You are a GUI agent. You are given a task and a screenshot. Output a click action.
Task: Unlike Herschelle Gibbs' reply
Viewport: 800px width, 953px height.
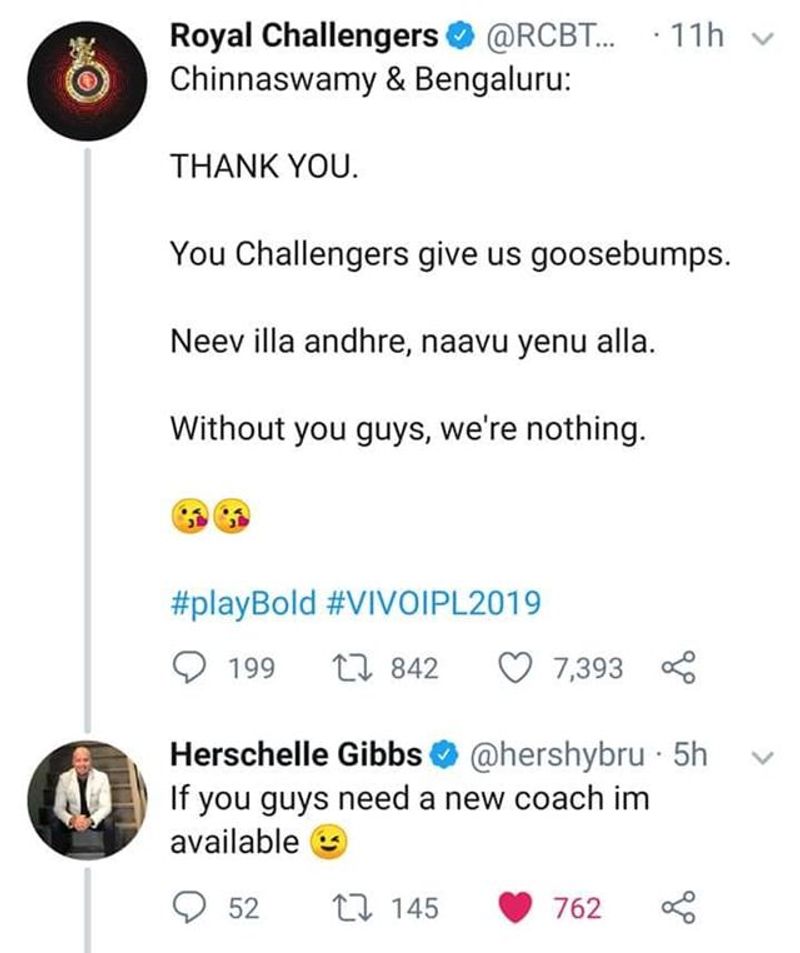[519, 908]
